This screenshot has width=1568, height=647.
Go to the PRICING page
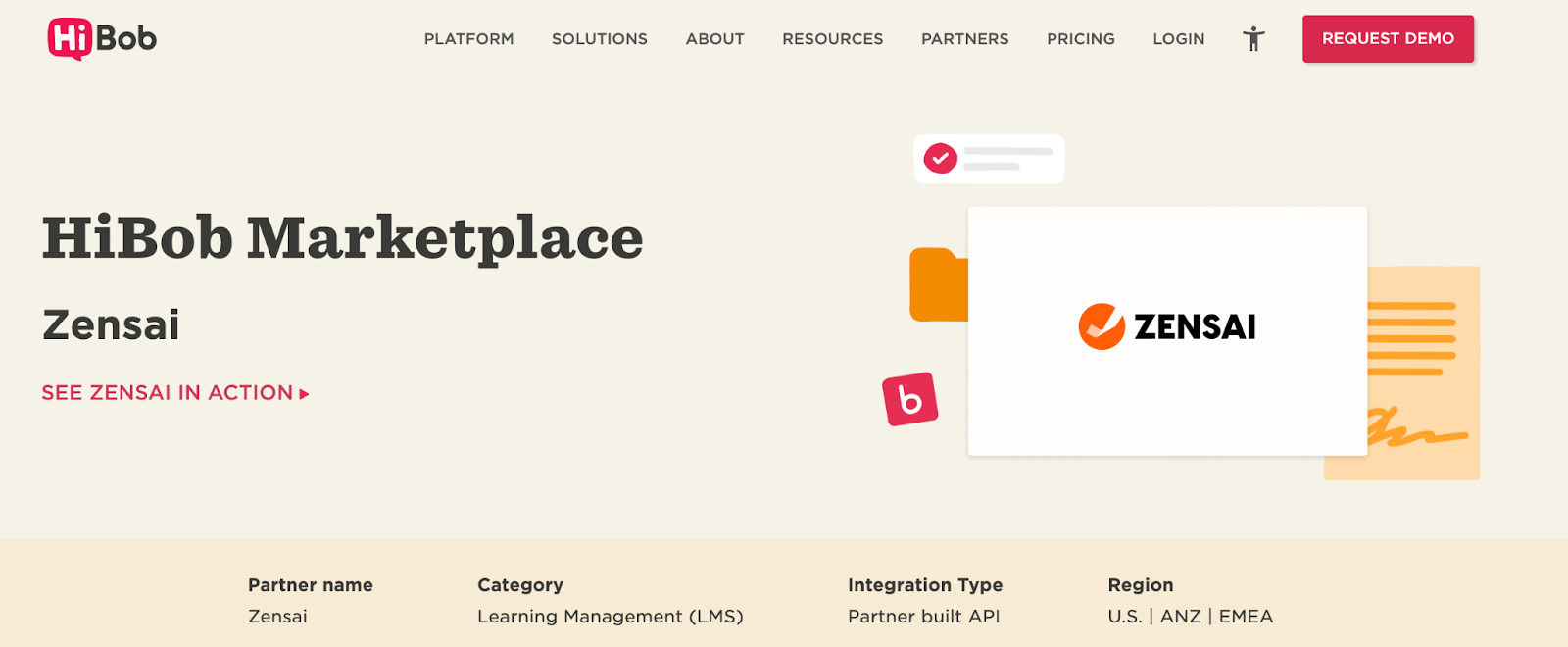(x=1081, y=39)
